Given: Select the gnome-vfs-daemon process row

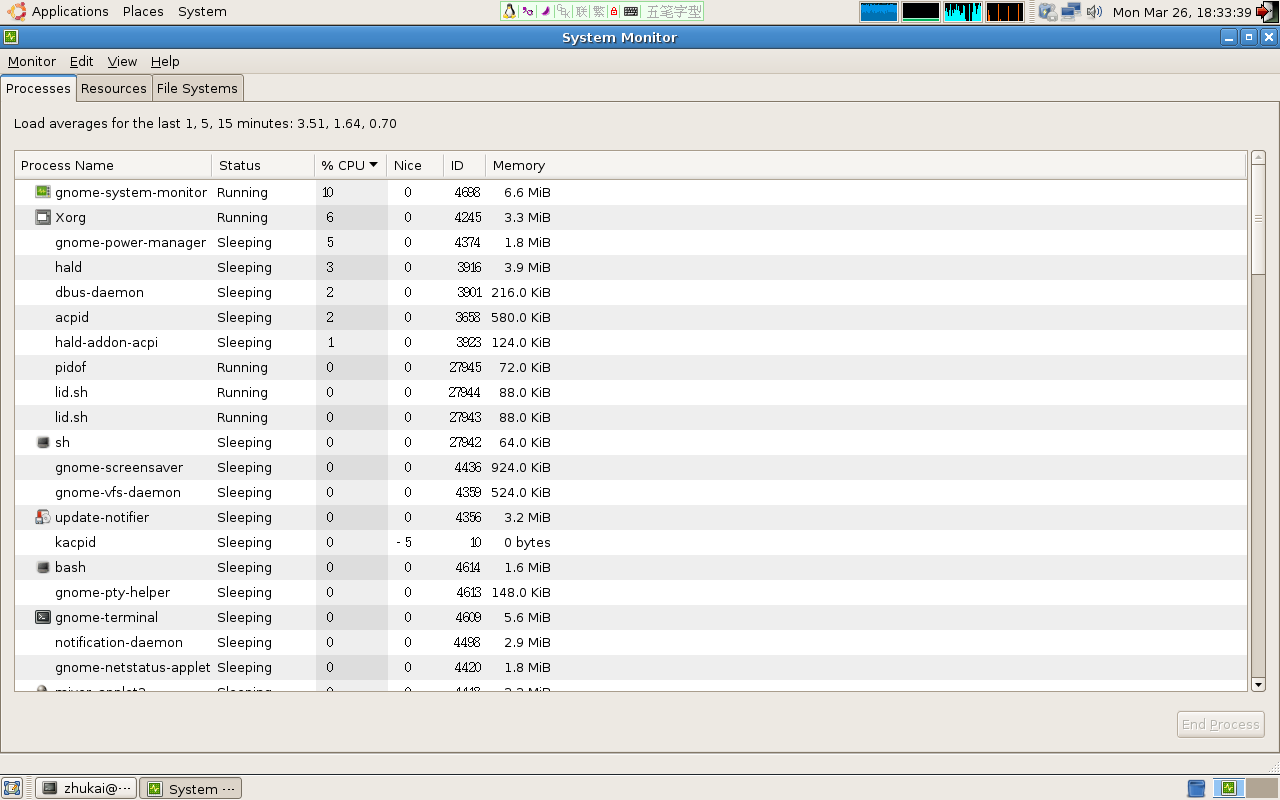Looking at the screenshot, I should (631, 492).
